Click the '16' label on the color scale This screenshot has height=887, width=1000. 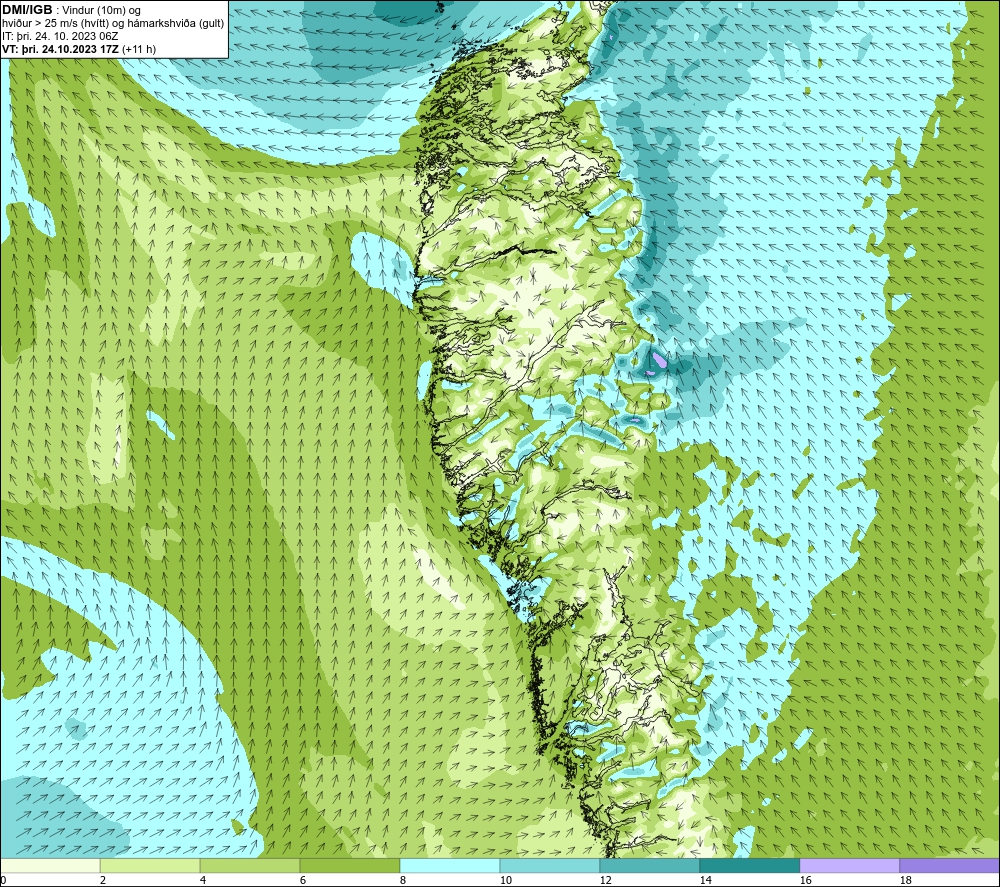tap(805, 880)
